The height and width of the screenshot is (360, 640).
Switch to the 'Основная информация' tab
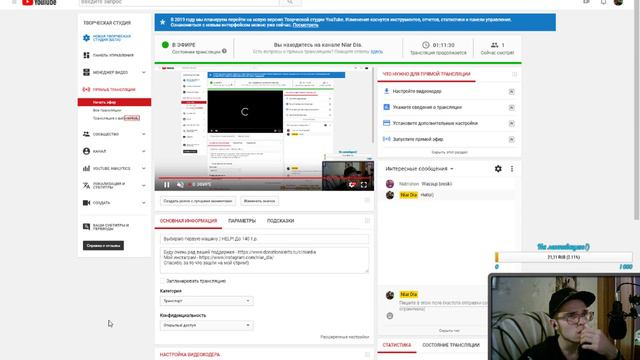point(188,221)
